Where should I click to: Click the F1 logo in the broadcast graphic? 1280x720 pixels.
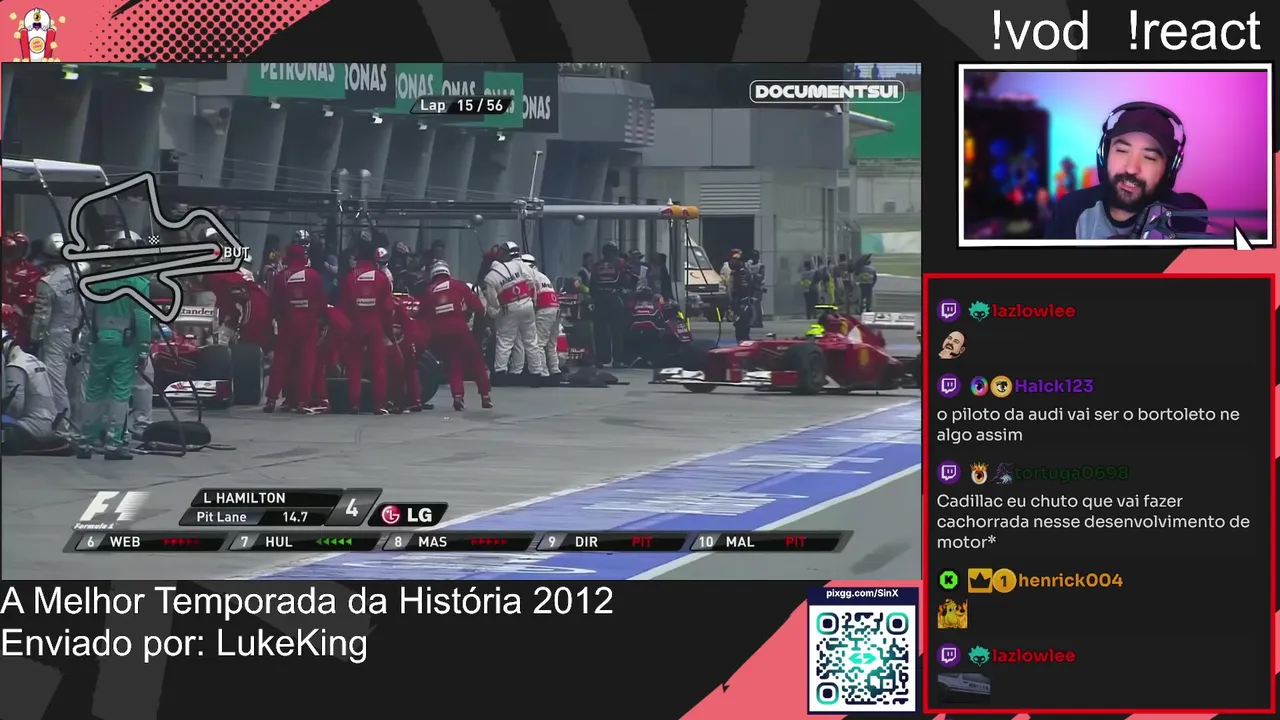(112, 509)
